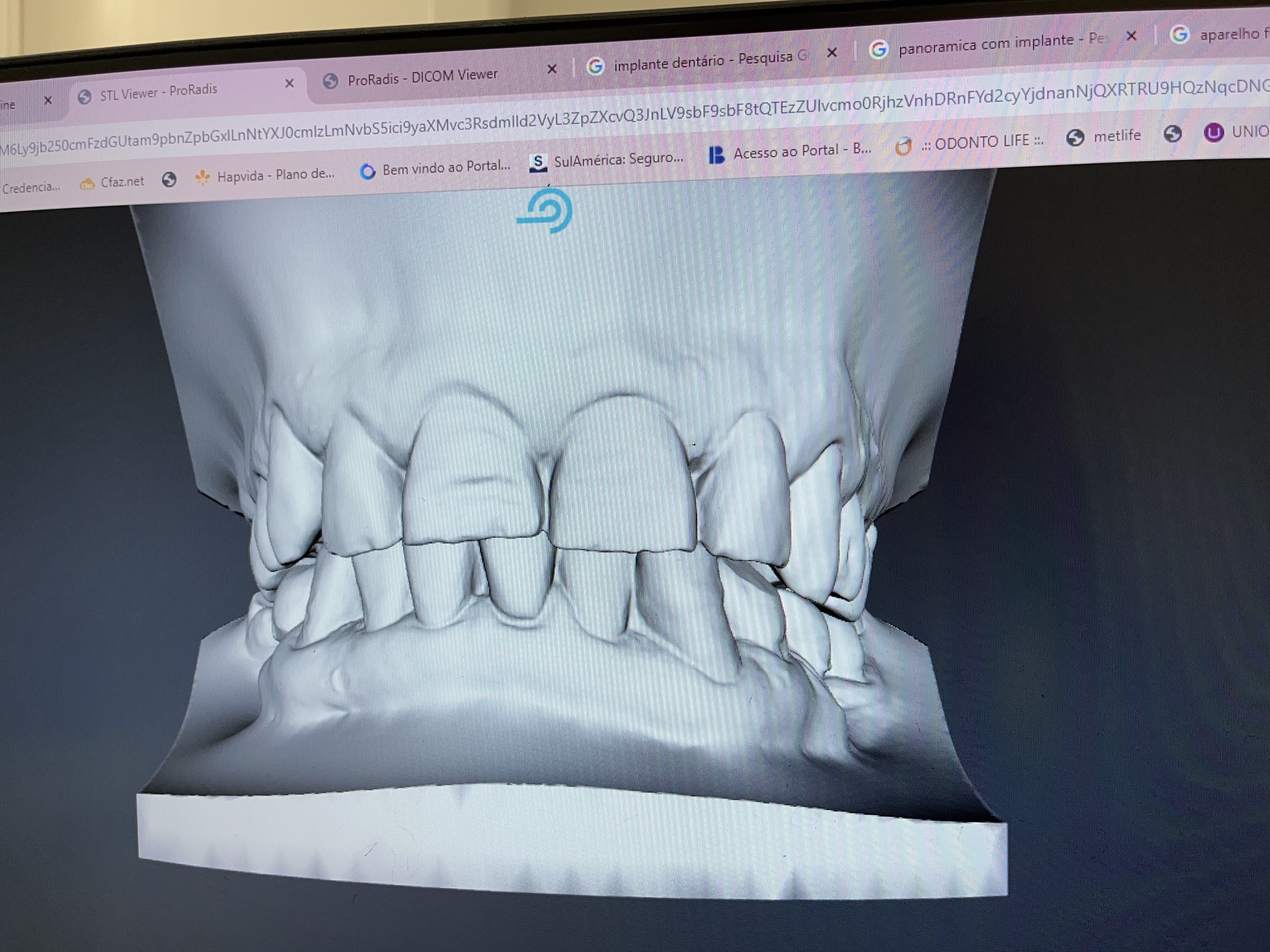Image resolution: width=1270 pixels, height=952 pixels.
Task: Open the Credencia bookmark
Action: pyautogui.click(x=31, y=187)
